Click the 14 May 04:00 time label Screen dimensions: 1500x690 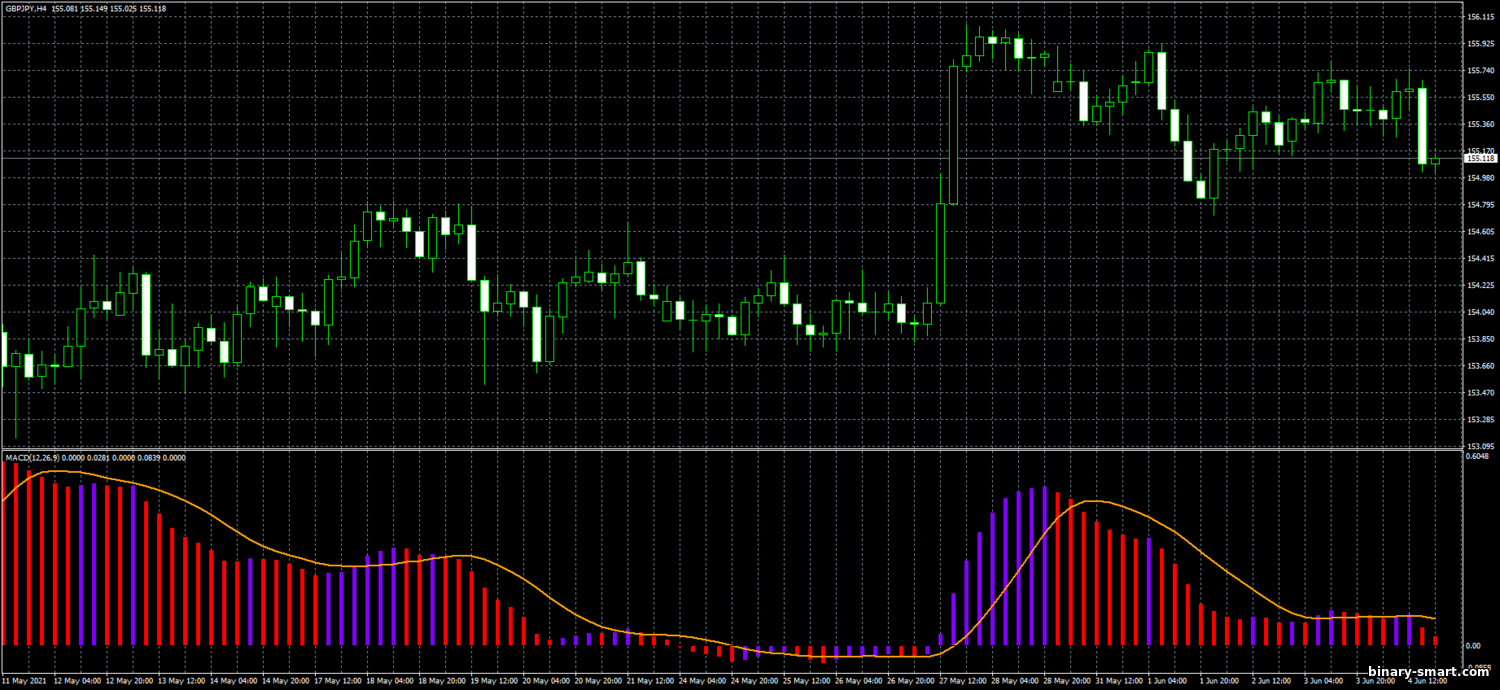232,681
